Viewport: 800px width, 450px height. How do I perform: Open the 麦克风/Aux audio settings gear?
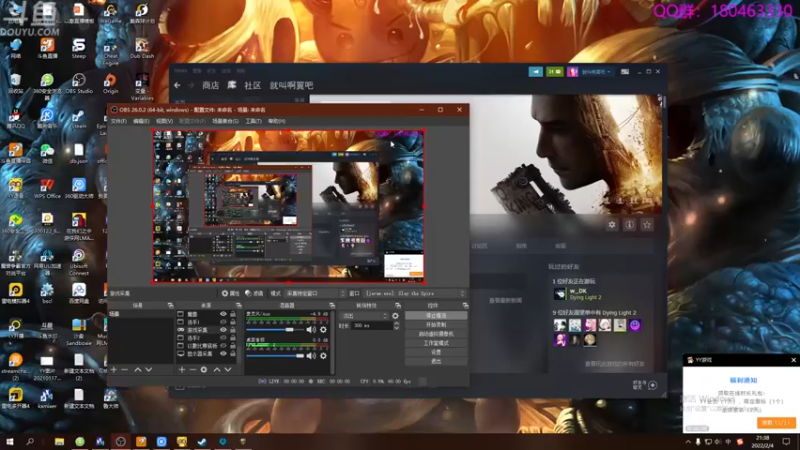pos(323,330)
